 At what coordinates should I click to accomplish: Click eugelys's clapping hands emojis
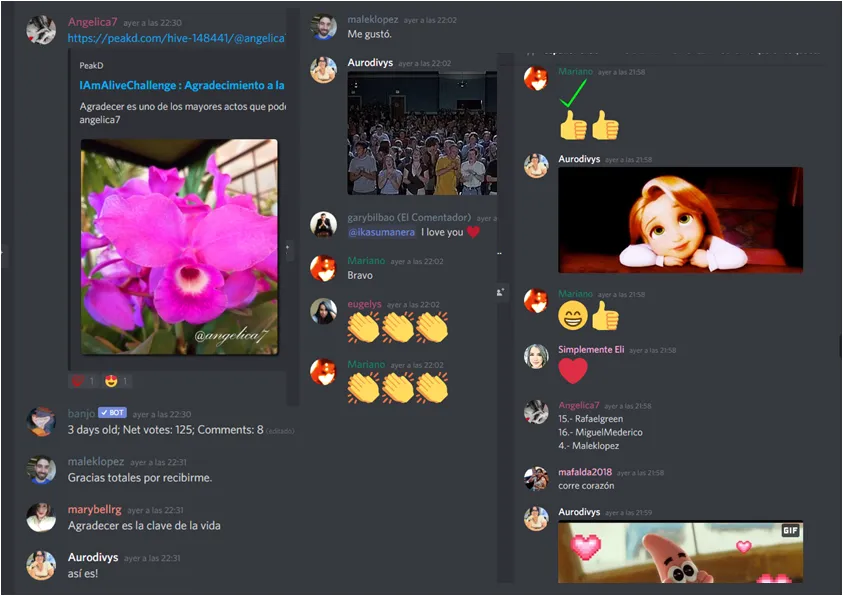click(398, 327)
